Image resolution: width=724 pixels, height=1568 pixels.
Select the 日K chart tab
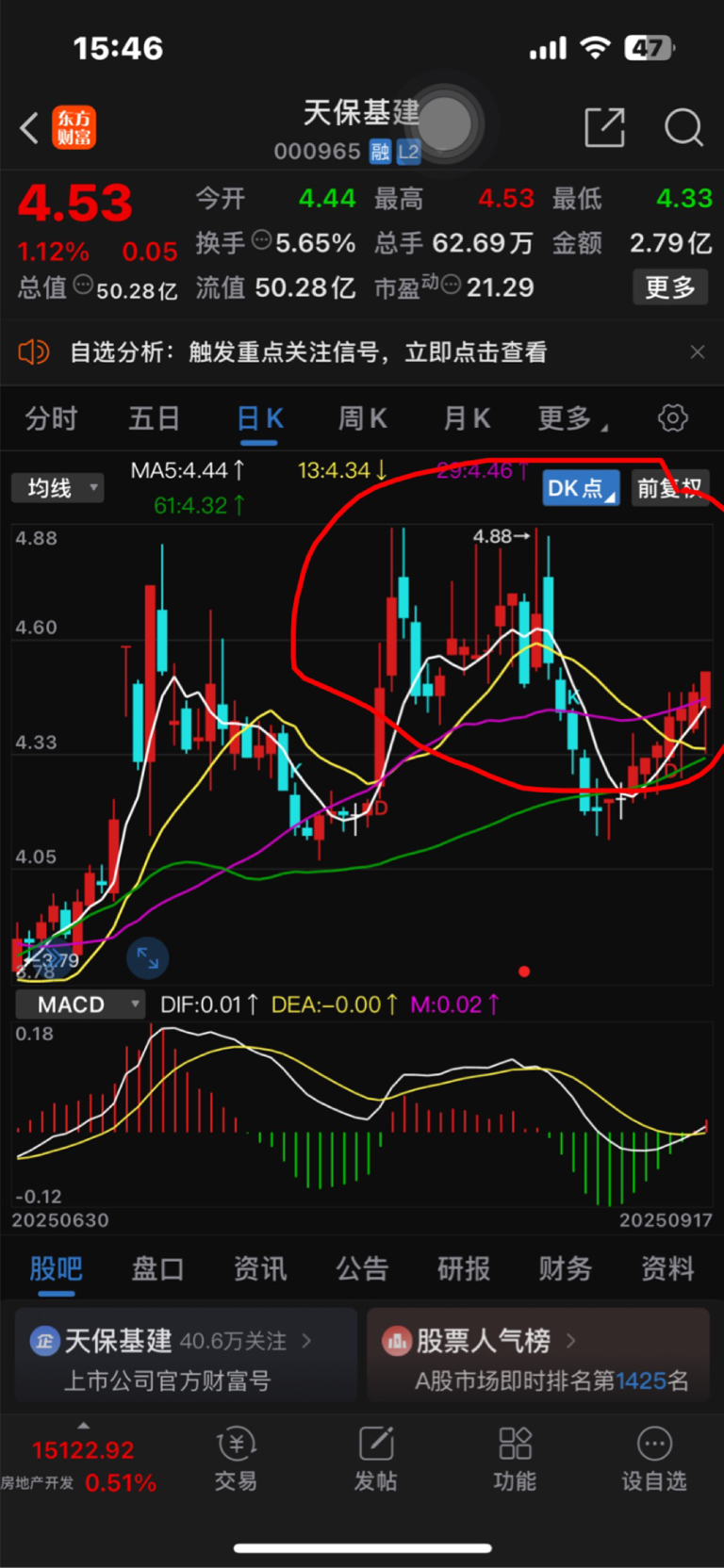click(x=259, y=418)
